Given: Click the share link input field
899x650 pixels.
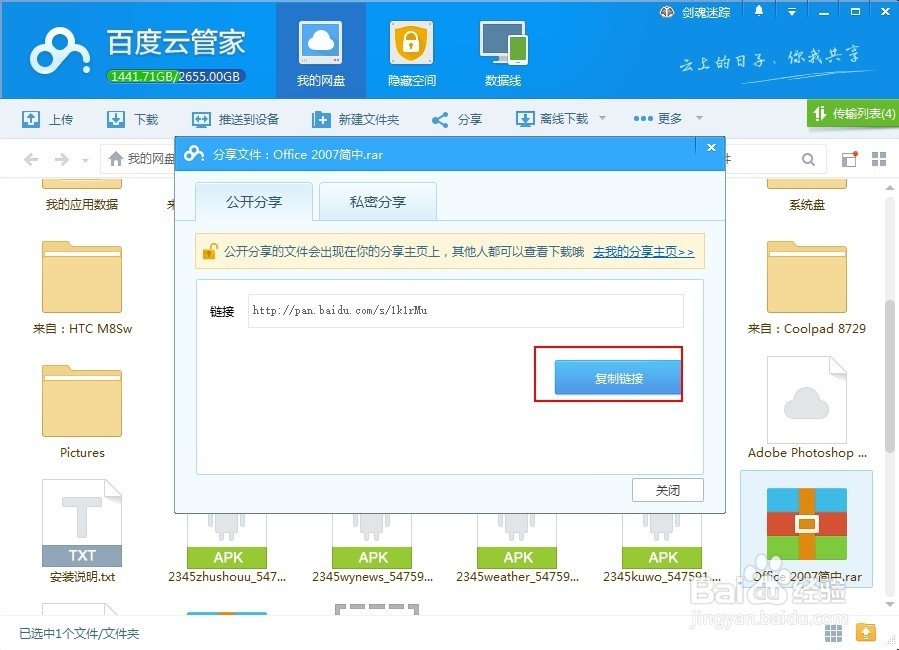Looking at the screenshot, I should pos(465,311).
